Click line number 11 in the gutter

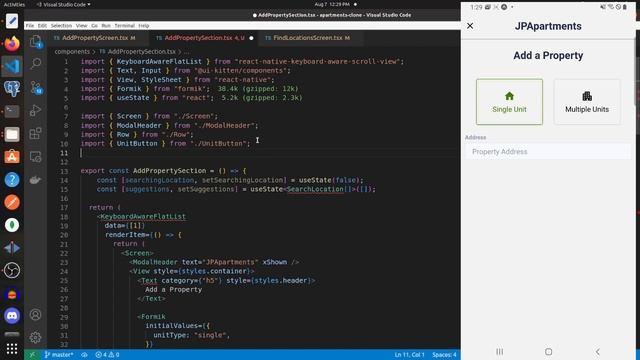tap(64, 153)
